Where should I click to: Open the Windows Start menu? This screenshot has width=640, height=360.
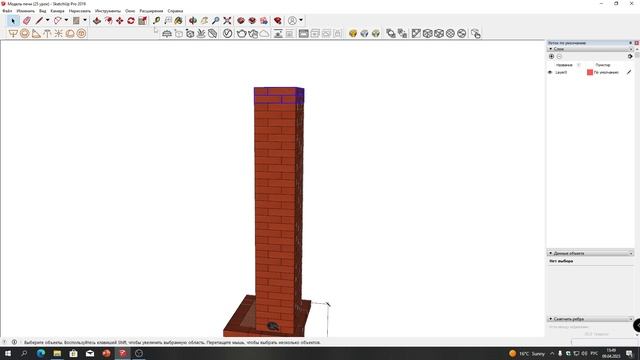(x=7, y=353)
